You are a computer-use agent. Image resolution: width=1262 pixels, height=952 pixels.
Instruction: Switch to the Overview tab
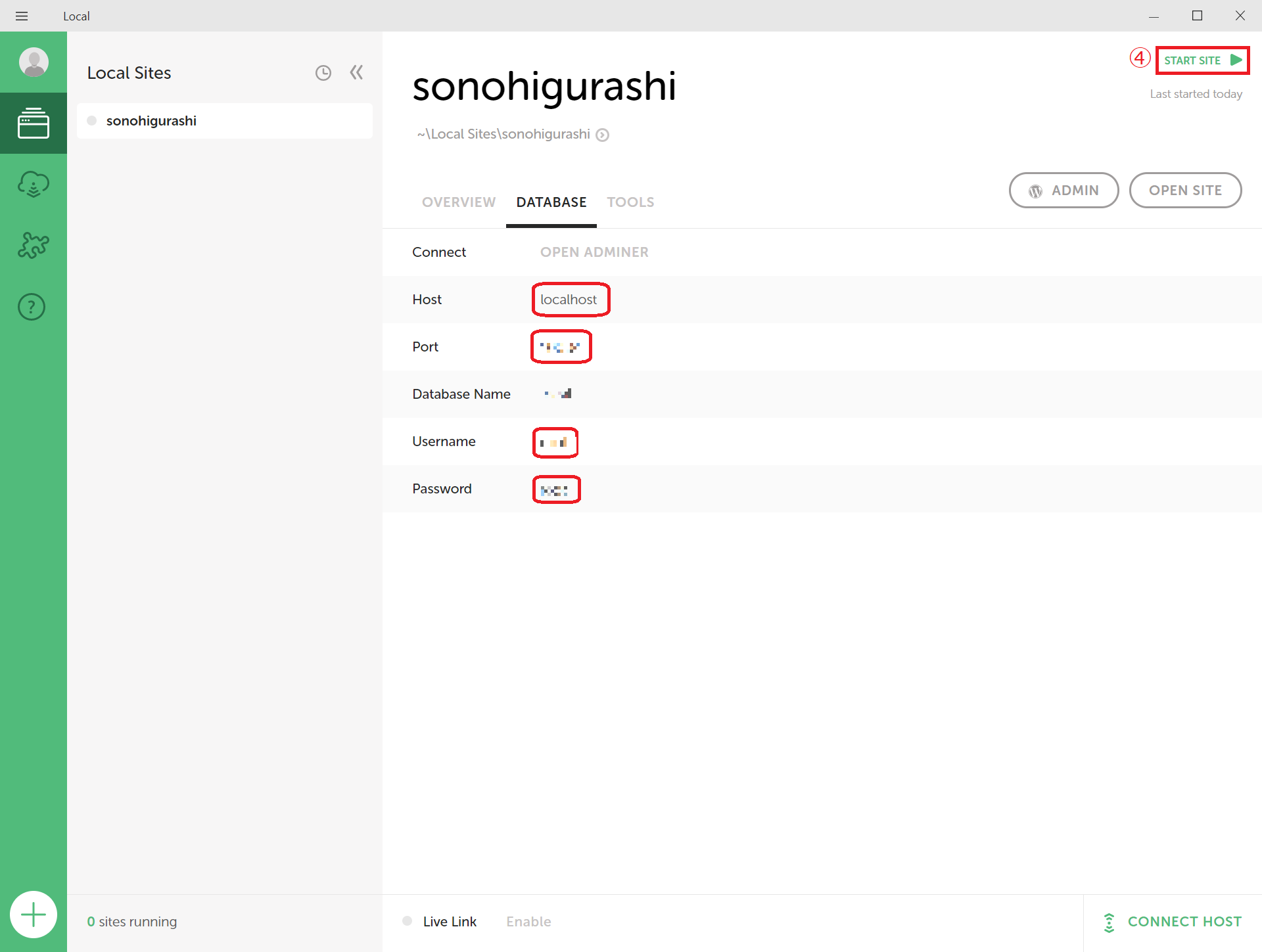click(x=459, y=202)
